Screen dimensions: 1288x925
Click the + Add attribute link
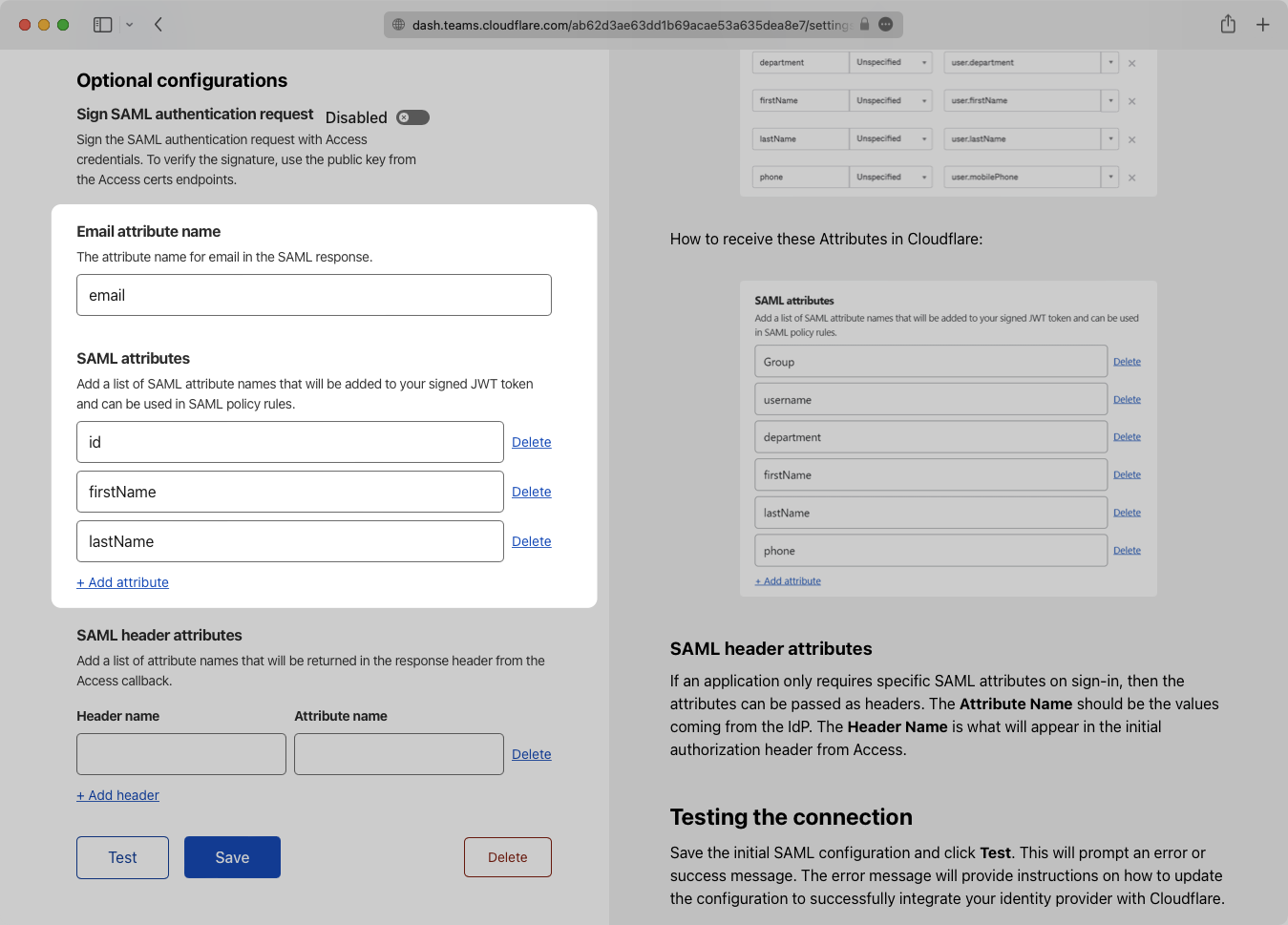pos(122,582)
